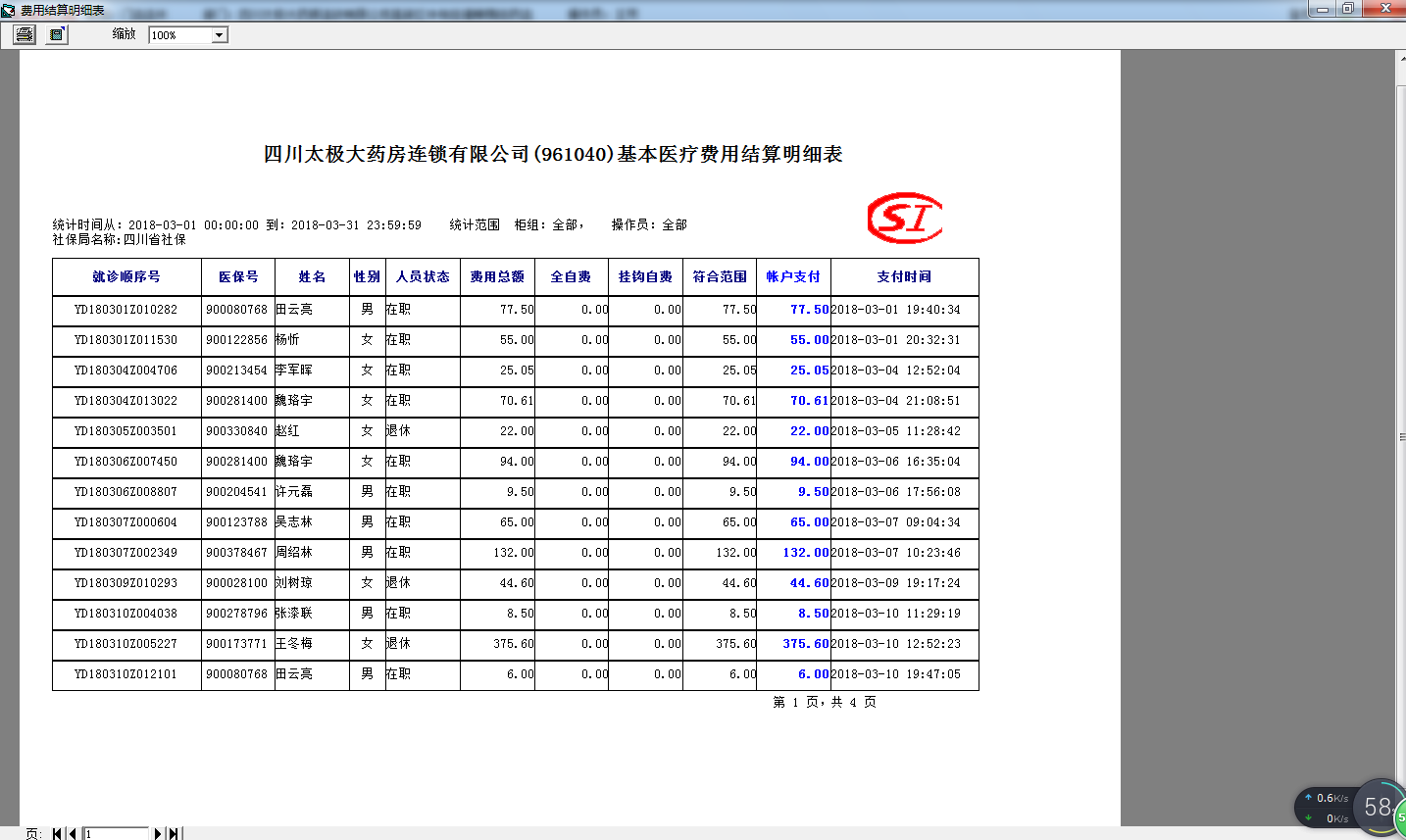Select cell YD180310Z004038
Image resolution: width=1406 pixels, height=840 pixels.
126,614
